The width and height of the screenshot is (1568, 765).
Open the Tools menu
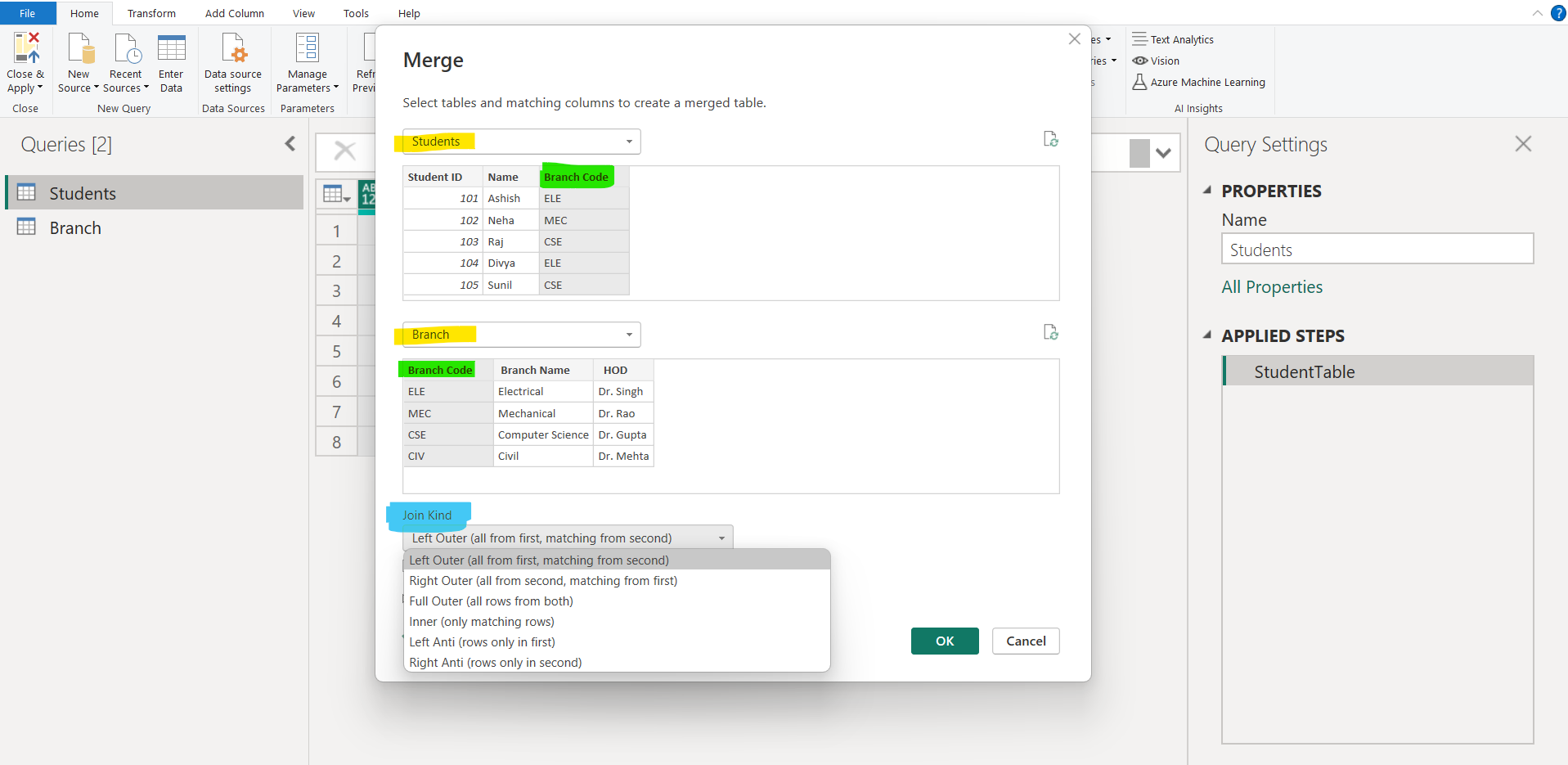(x=355, y=13)
